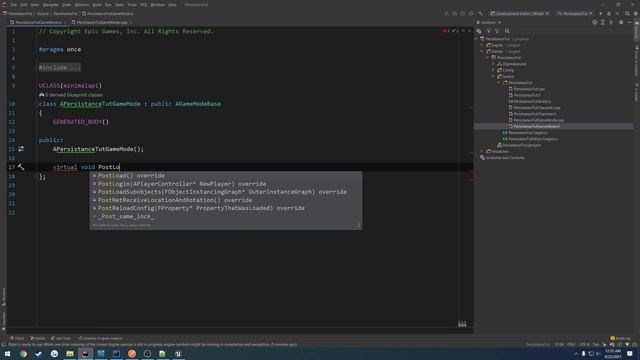Expand the Visualizers node
640x360 pixels.
click(482, 151)
